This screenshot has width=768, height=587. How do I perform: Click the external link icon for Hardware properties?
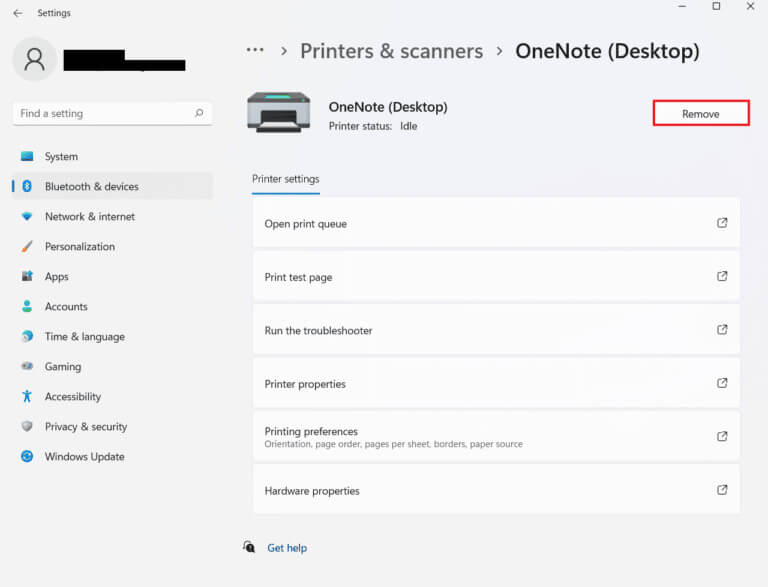(722, 490)
